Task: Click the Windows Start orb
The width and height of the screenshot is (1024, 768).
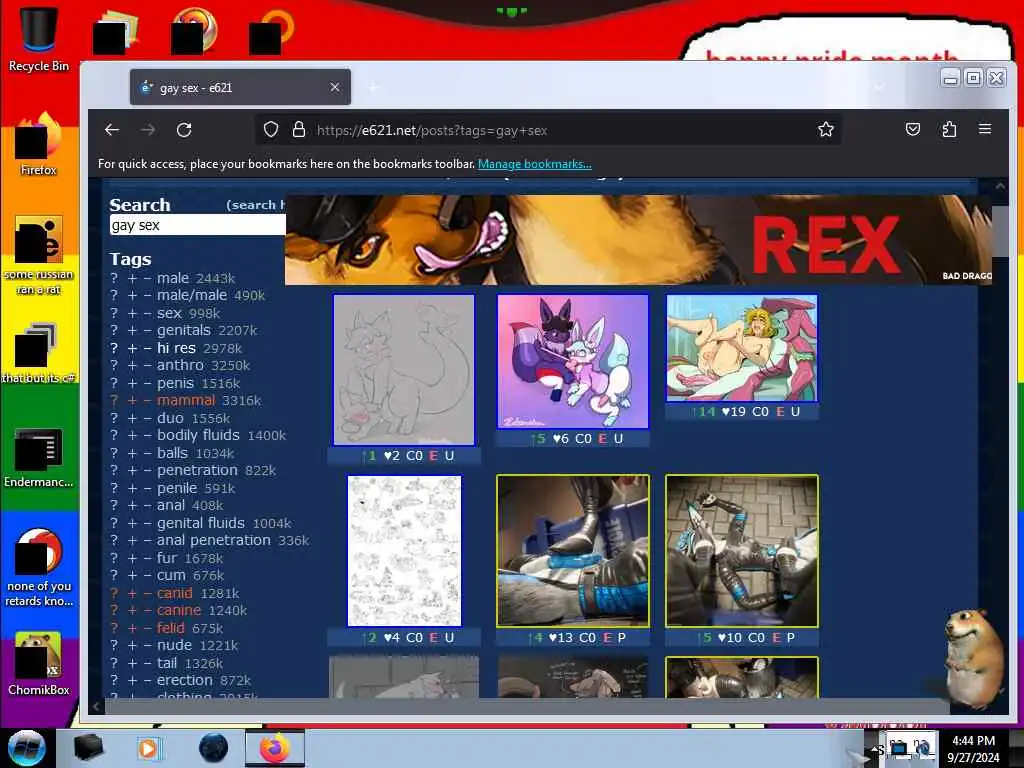Action: tap(27, 748)
